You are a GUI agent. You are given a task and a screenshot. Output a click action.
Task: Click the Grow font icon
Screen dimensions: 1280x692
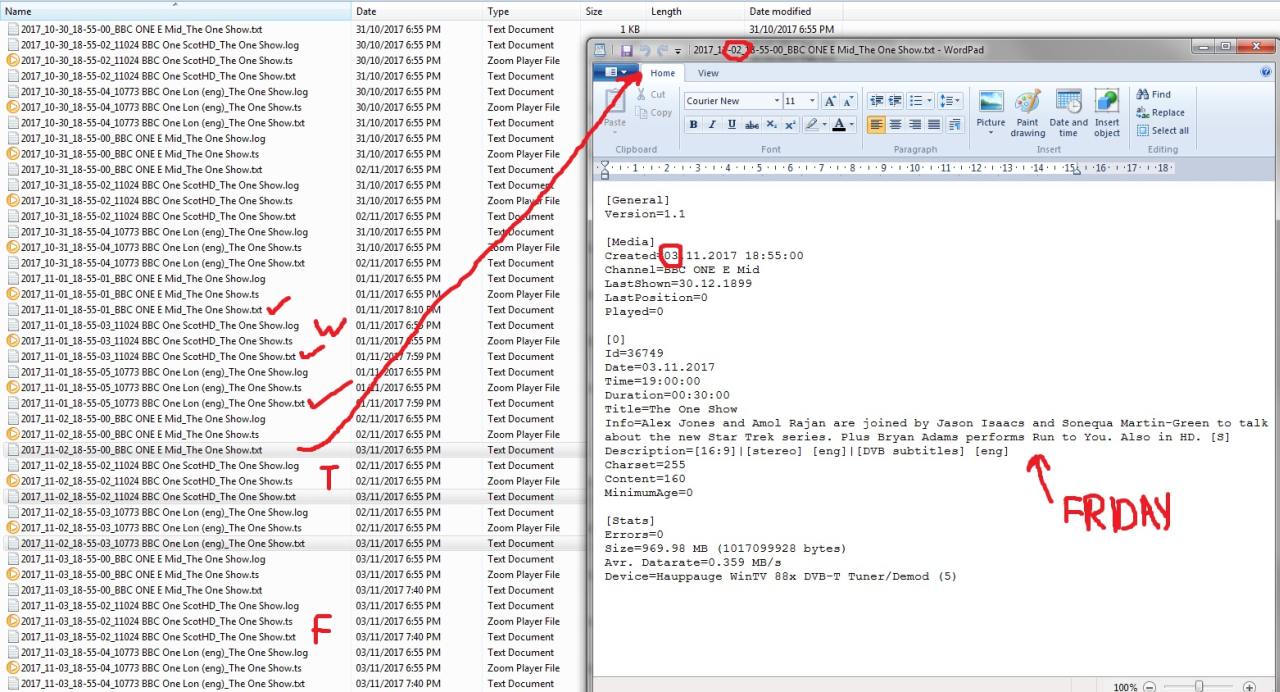click(830, 101)
